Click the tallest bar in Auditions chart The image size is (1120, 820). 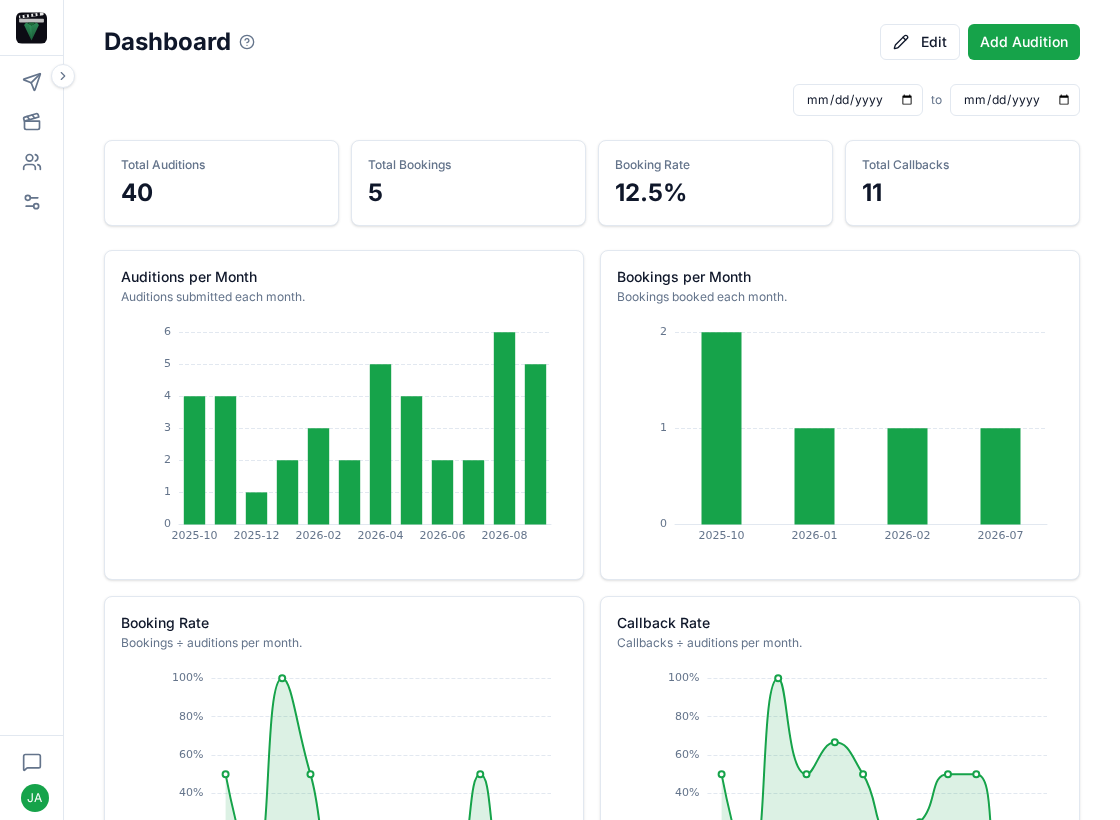(504, 428)
